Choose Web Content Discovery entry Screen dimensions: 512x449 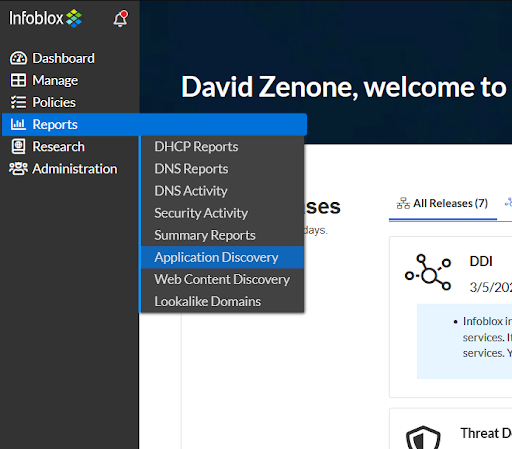222,279
